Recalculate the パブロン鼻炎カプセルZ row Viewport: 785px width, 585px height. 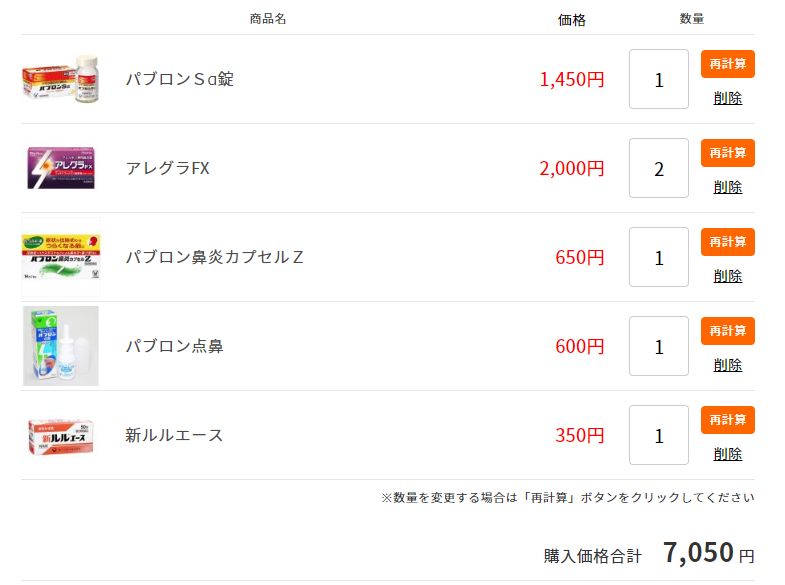coord(727,242)
